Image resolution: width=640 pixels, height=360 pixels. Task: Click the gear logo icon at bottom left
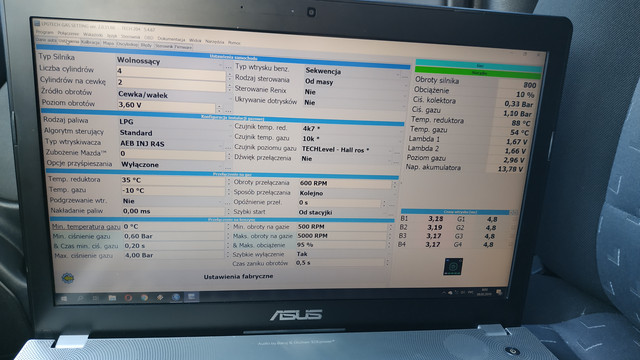click(x=68, y=278)
